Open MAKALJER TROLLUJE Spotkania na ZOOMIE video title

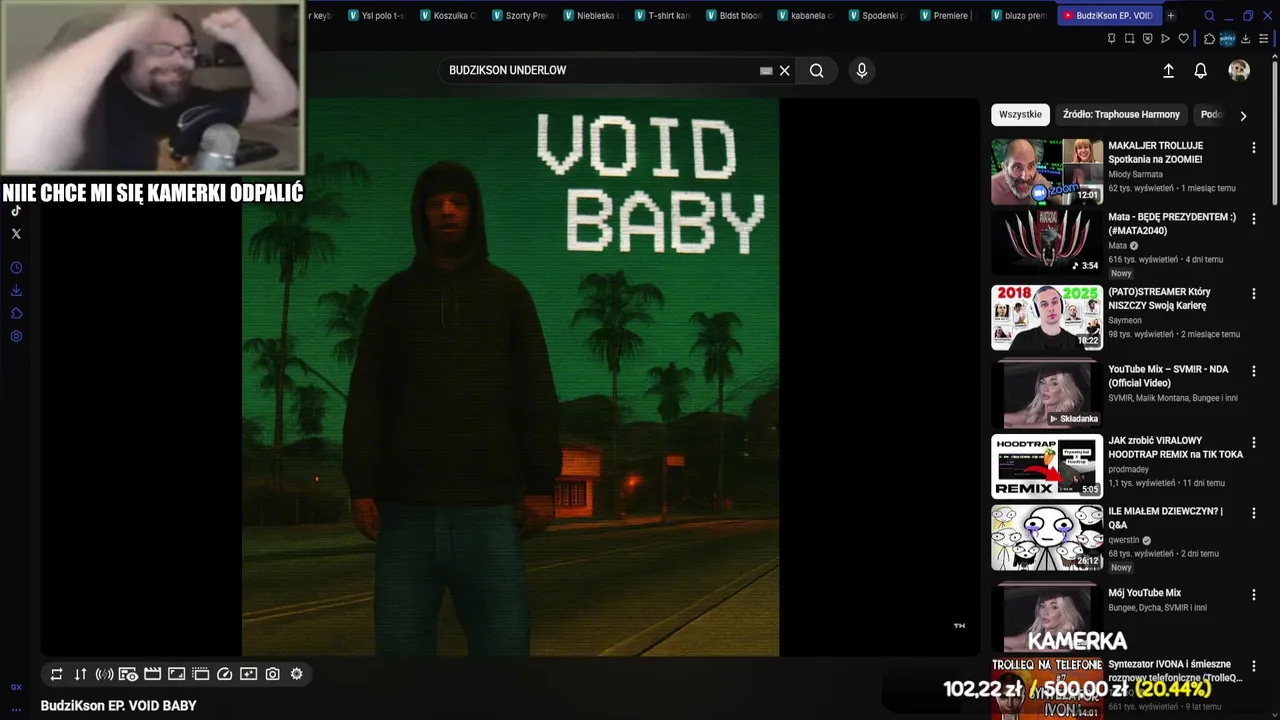point(1155,152)
